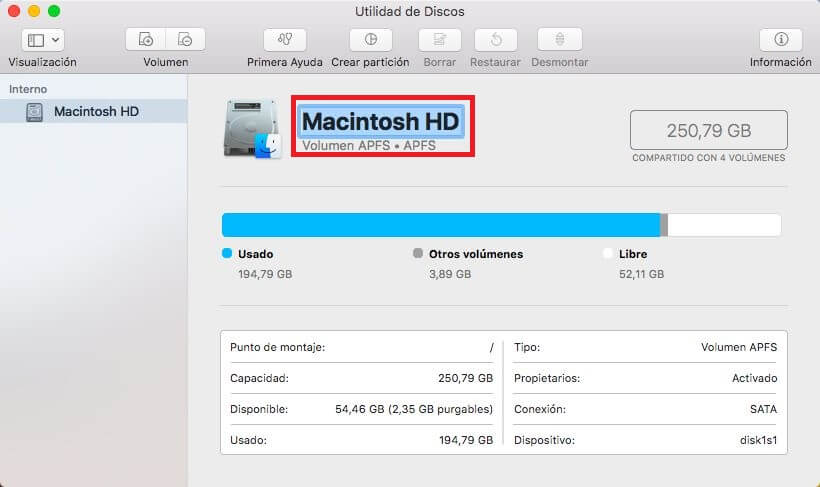Minimize the window with yellow button
The image size is (820, 487).
(x=34, y=11)
